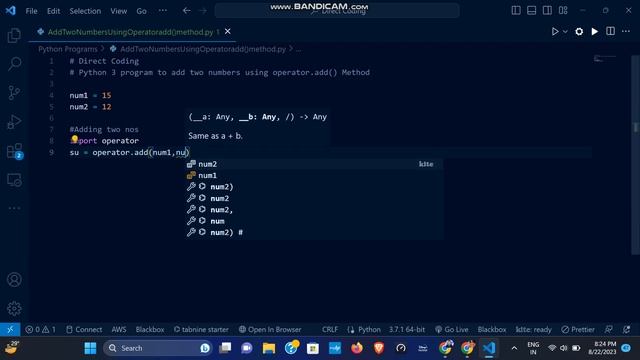Image resolution: width=640 pixels, height=360 pixels.
Task: Show hidden system tray icons chevron
Action: coord(514,348)
